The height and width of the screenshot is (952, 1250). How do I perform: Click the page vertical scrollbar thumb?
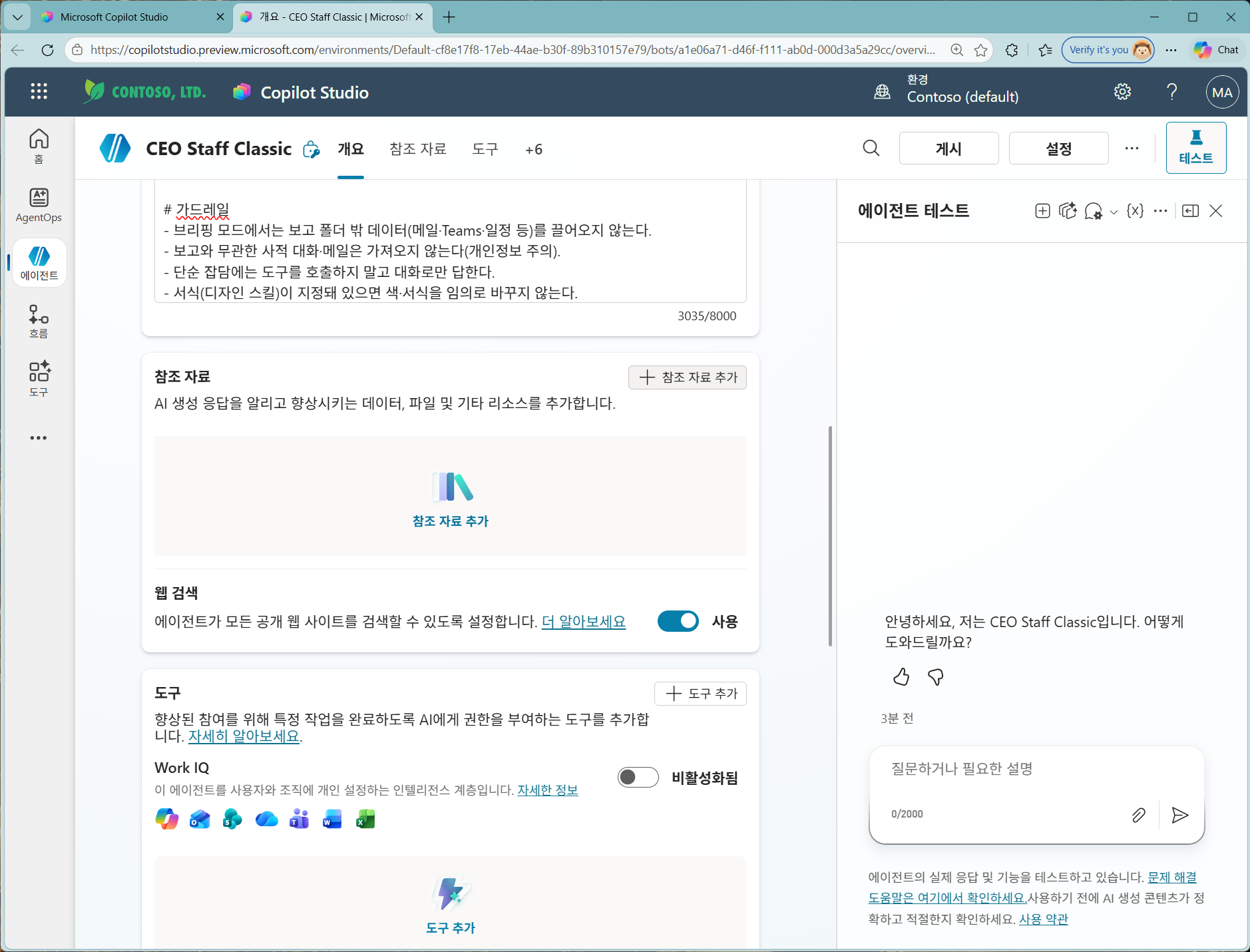point(830,536)
